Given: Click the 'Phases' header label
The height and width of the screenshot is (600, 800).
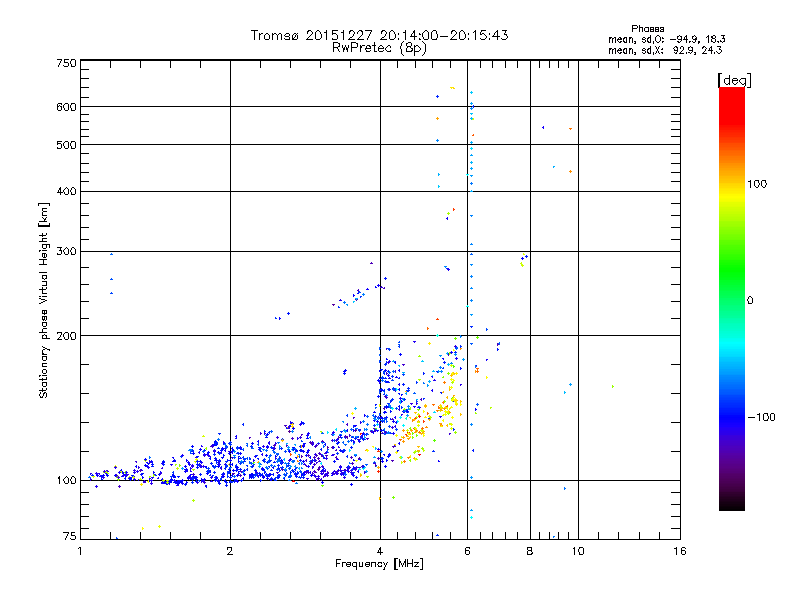Looking at the screenshot, I should [647, 29].
